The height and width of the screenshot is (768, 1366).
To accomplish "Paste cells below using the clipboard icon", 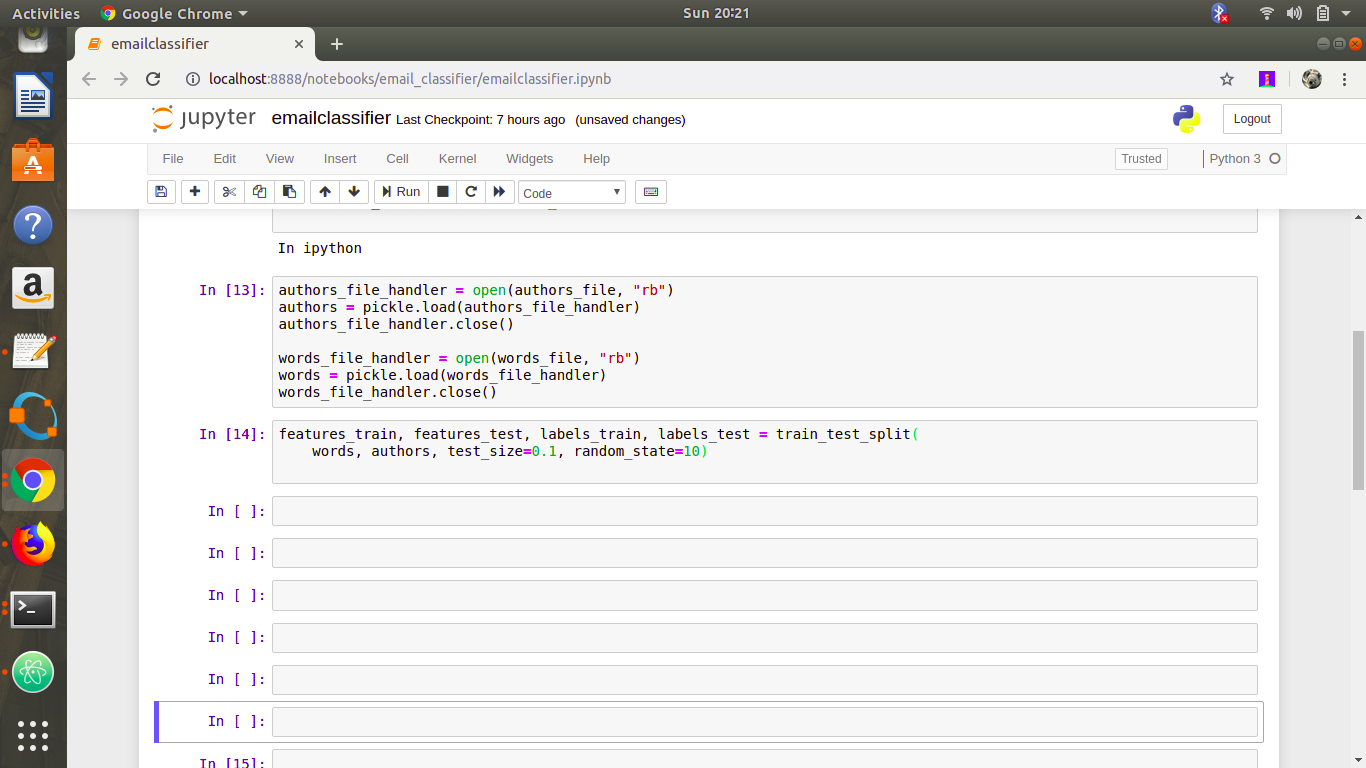I will coord(289,192).
